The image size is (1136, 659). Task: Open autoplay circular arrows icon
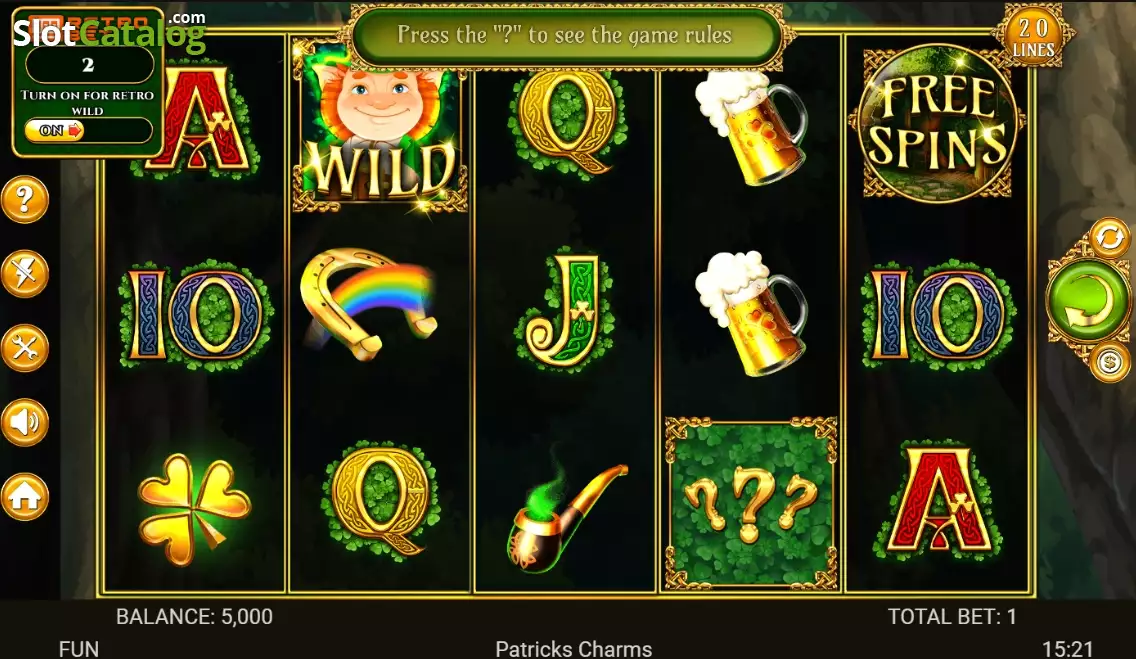tap(1109, 238)
